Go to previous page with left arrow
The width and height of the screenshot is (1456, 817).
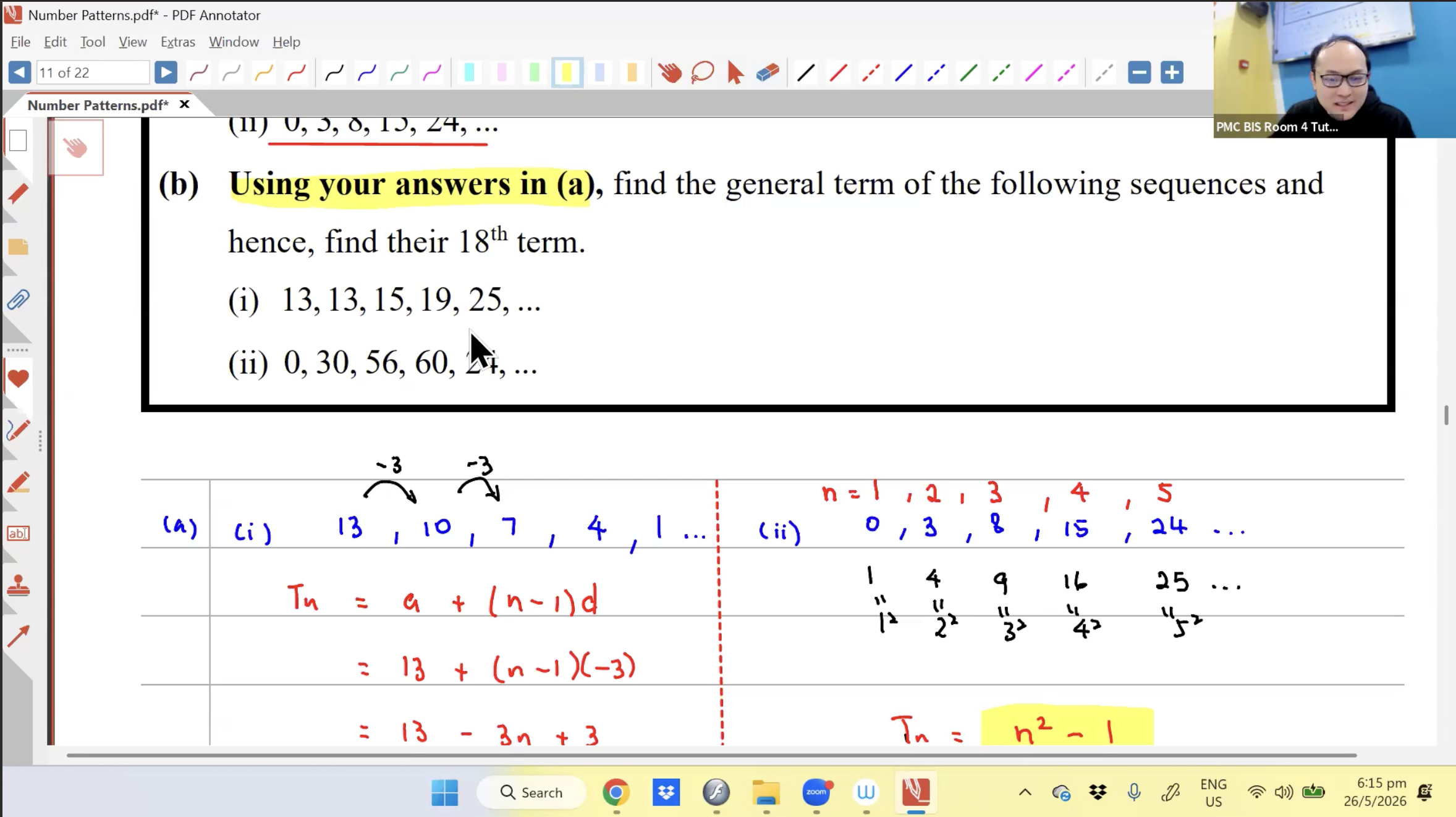point(20,72)
